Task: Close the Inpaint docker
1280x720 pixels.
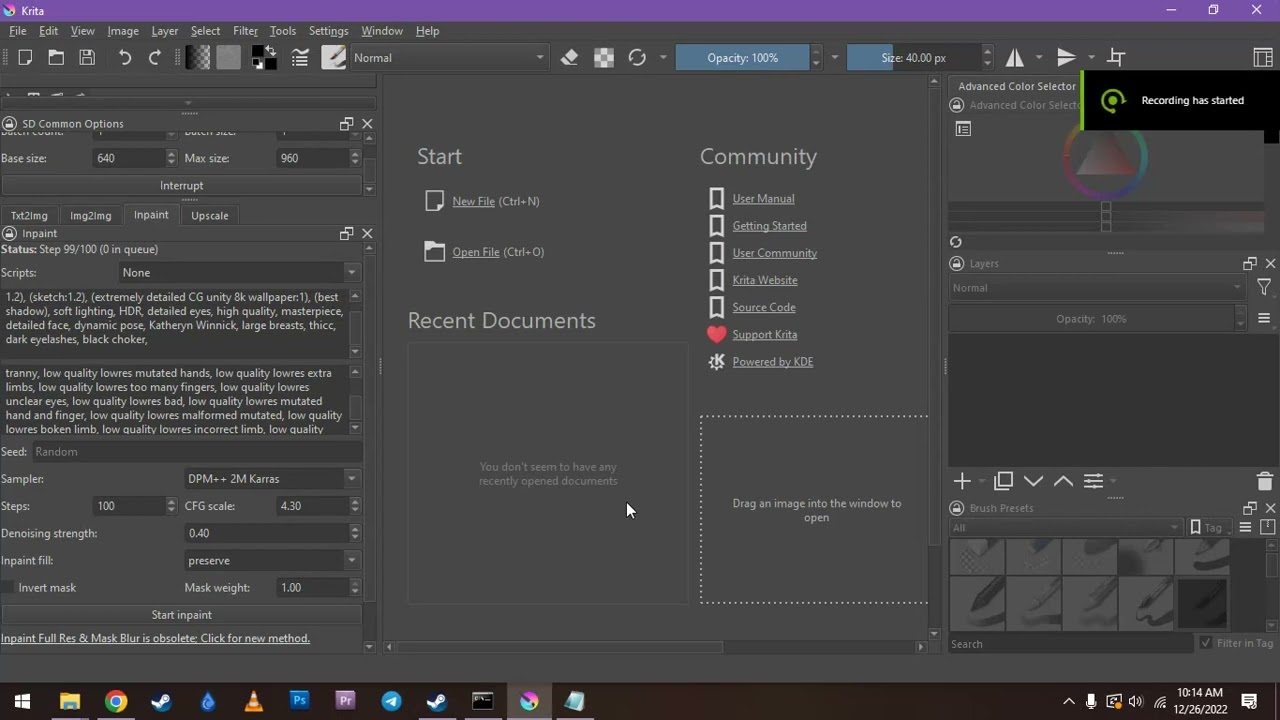Action: (x=367, y=234)
